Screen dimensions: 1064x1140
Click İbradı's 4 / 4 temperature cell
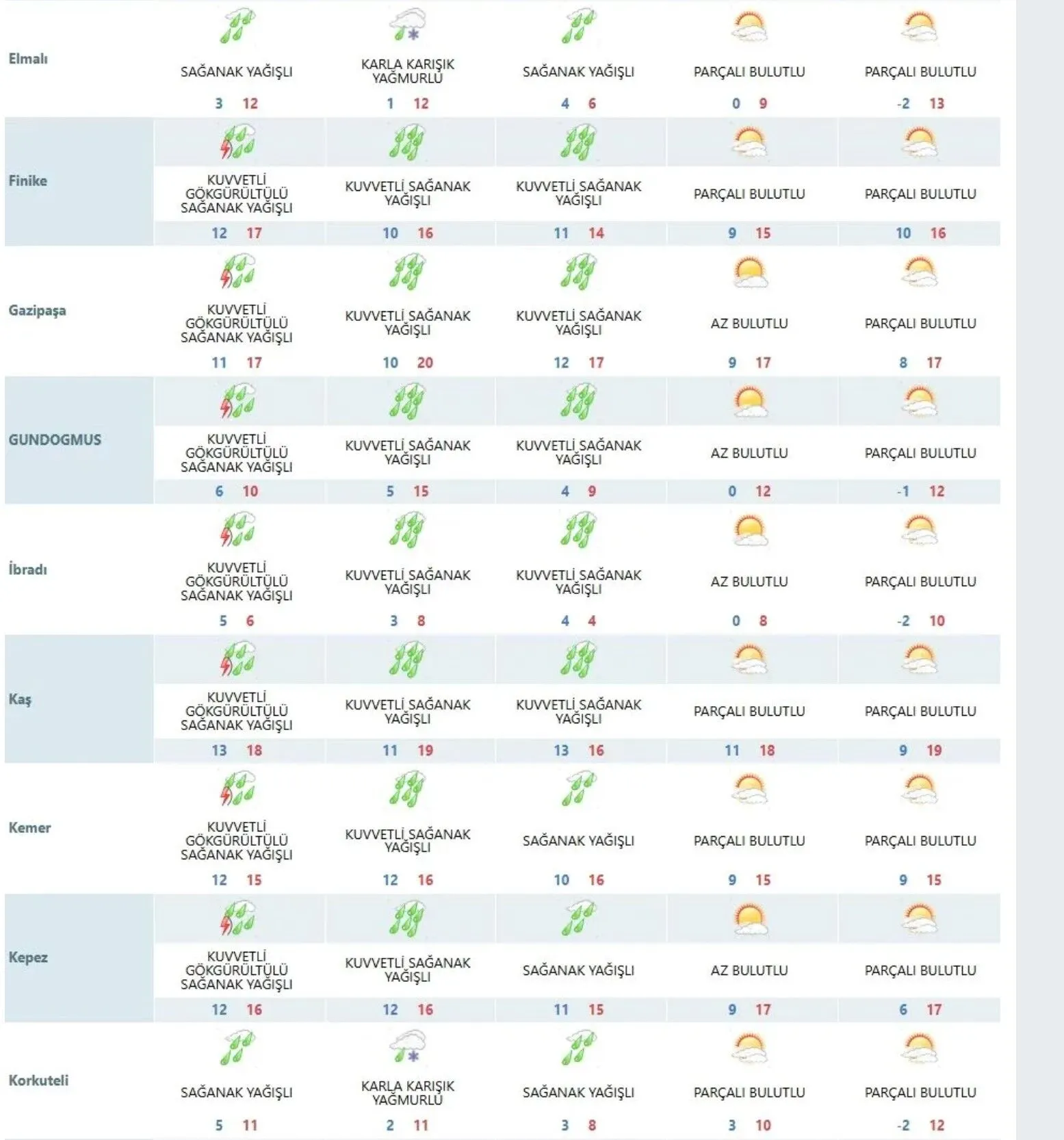pos(579,621)
